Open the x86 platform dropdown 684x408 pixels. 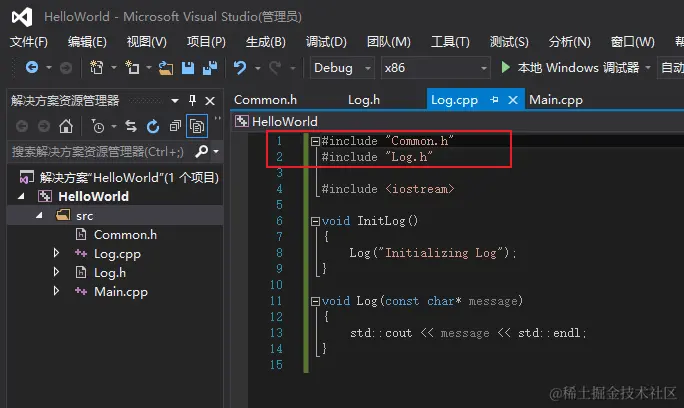(x=435, y=68)
